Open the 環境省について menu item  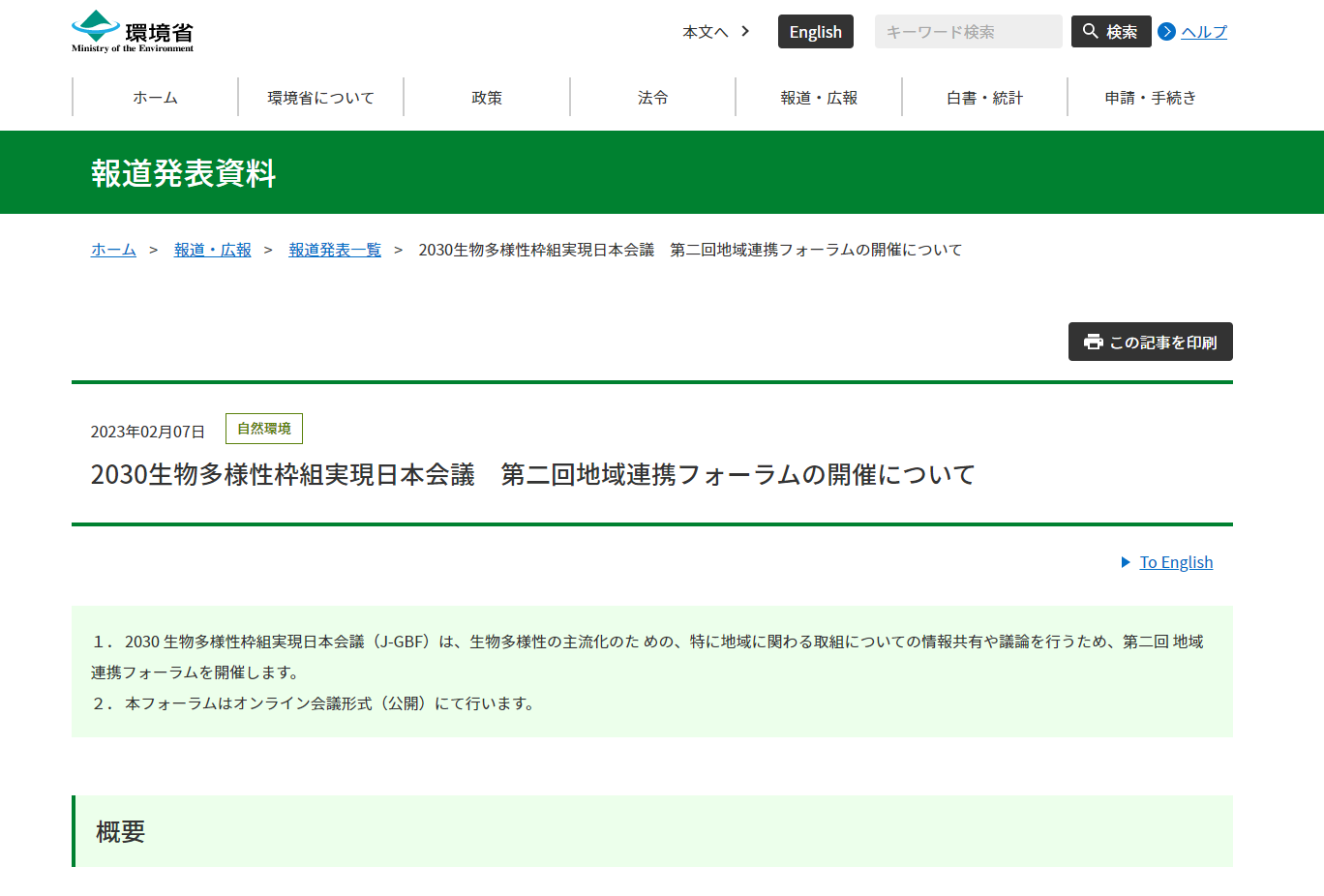(x=320, y=98)
